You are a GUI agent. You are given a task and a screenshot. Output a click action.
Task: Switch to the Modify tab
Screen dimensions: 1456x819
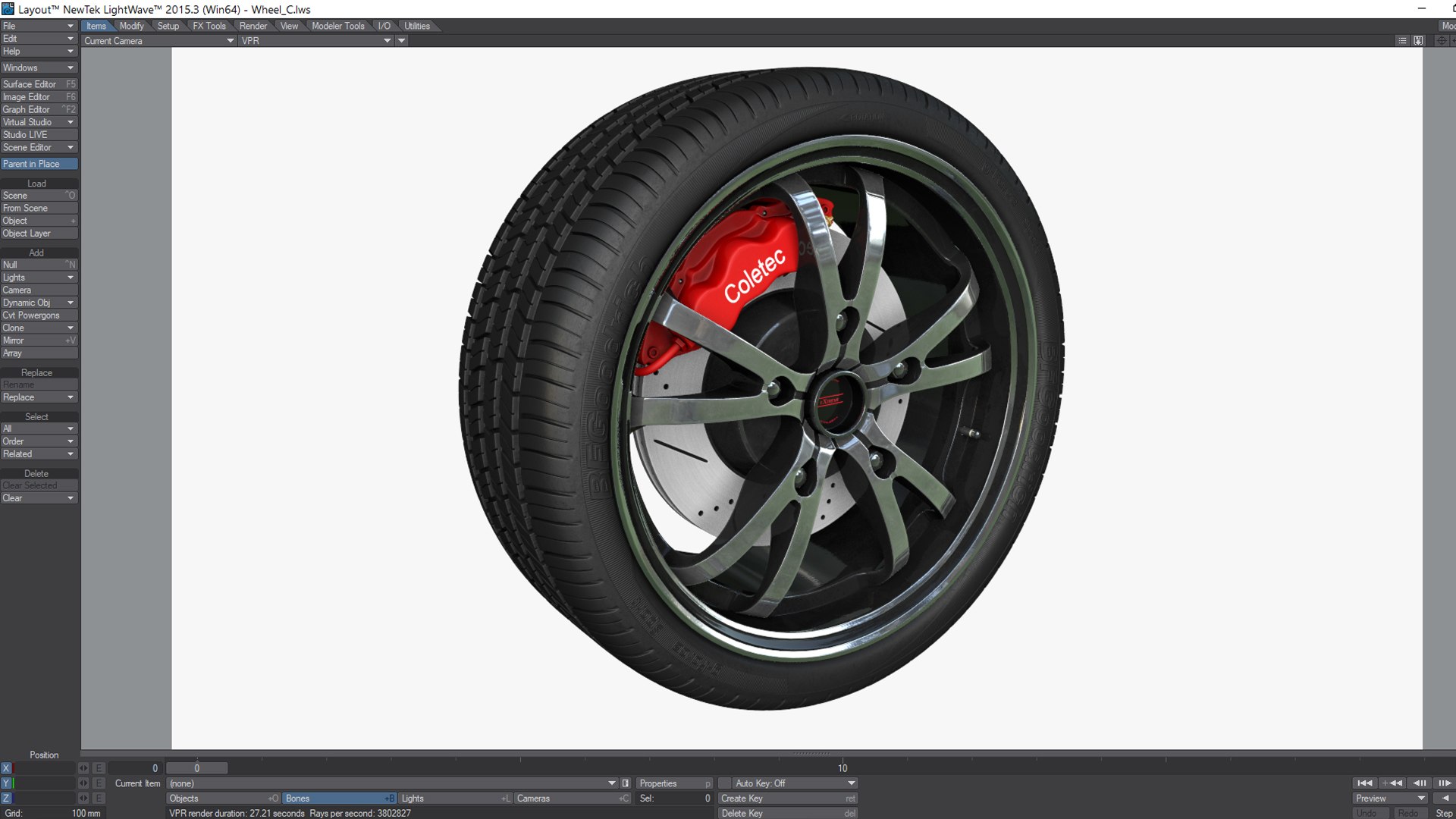[x=131, y=26]
